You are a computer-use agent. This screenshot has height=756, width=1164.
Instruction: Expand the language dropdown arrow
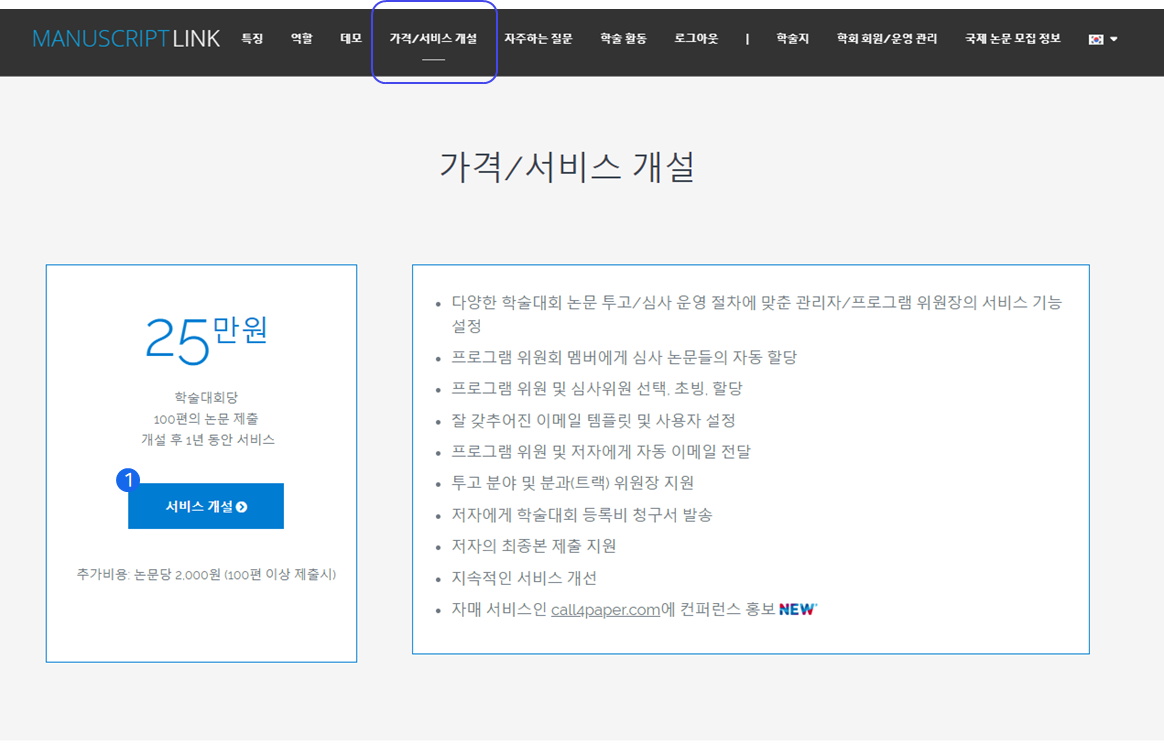point(1114,39)
